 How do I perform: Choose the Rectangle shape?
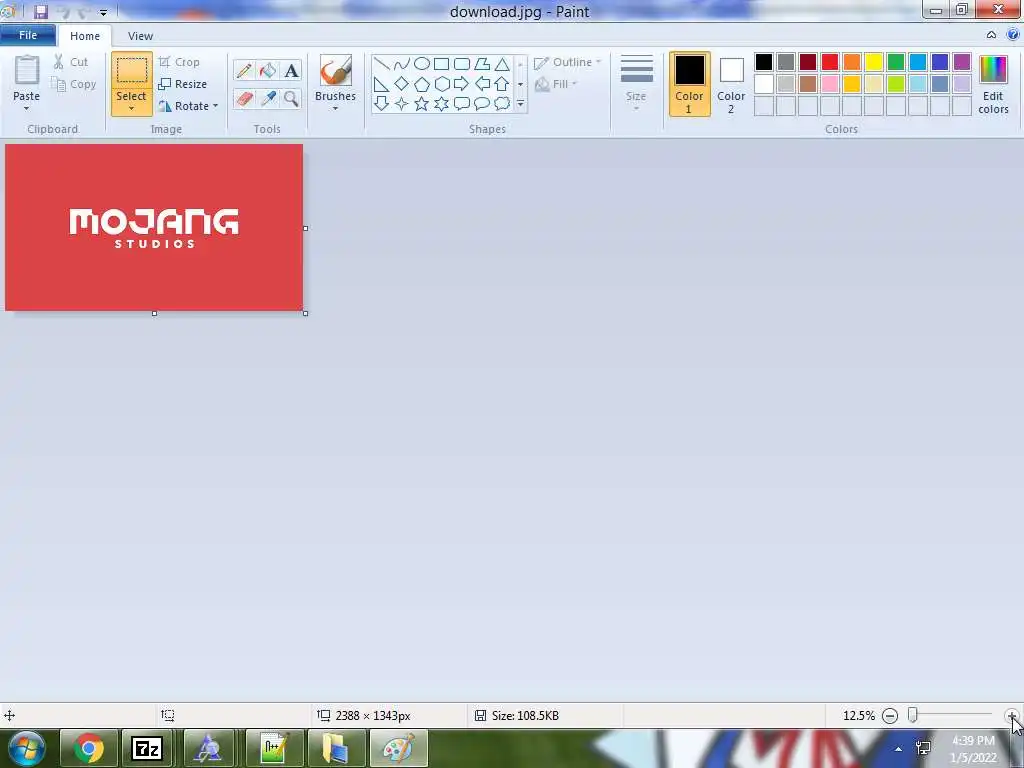[x=441, y=64]
